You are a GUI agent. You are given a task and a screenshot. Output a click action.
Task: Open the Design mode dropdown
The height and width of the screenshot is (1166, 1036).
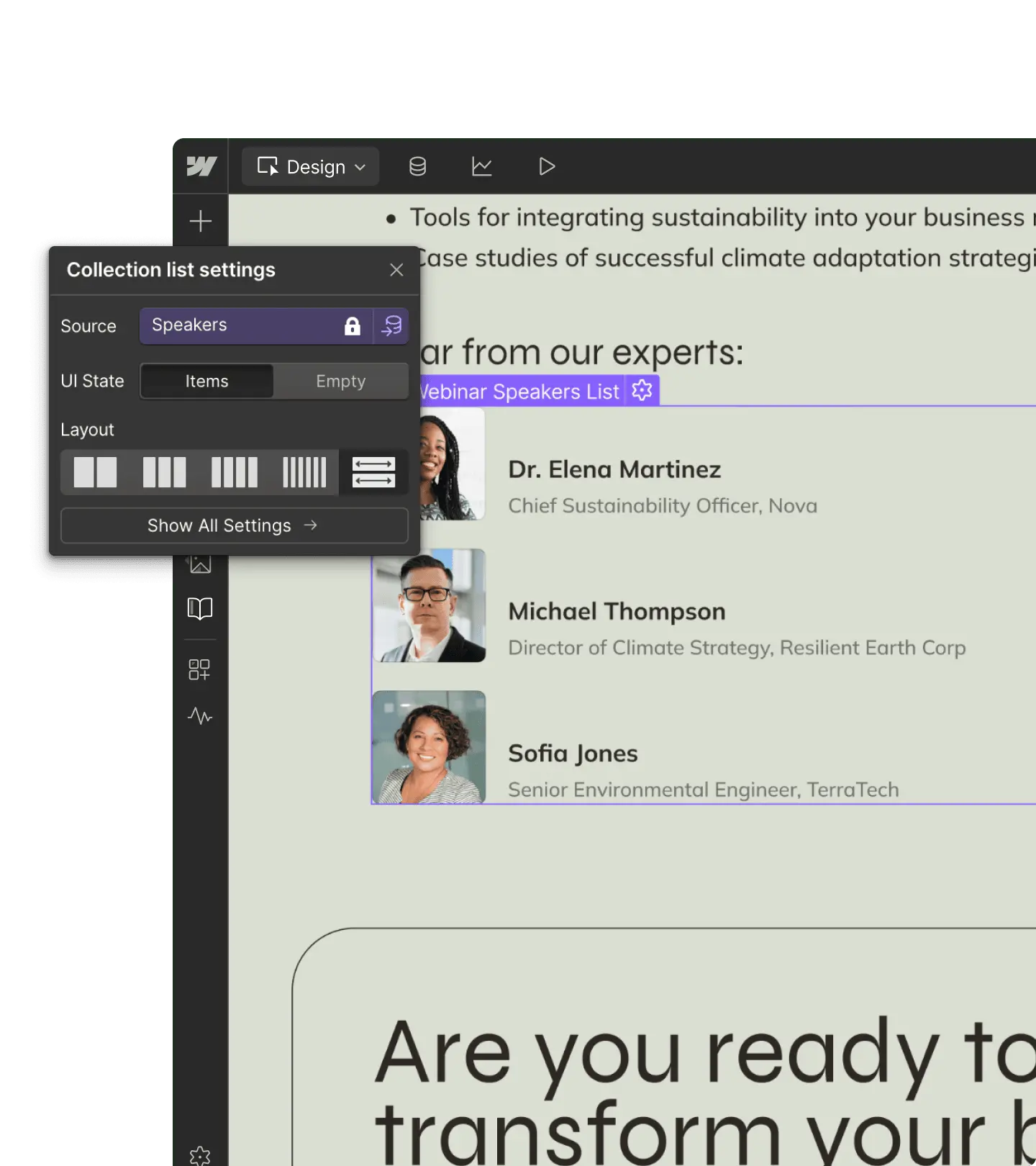point(311,167)
